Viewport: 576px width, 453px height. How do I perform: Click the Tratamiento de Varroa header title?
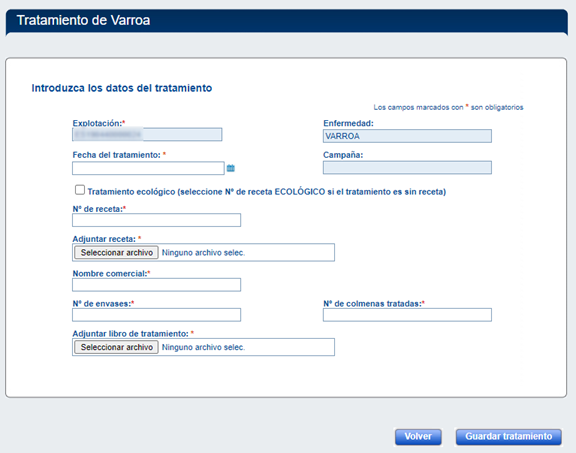83,20
